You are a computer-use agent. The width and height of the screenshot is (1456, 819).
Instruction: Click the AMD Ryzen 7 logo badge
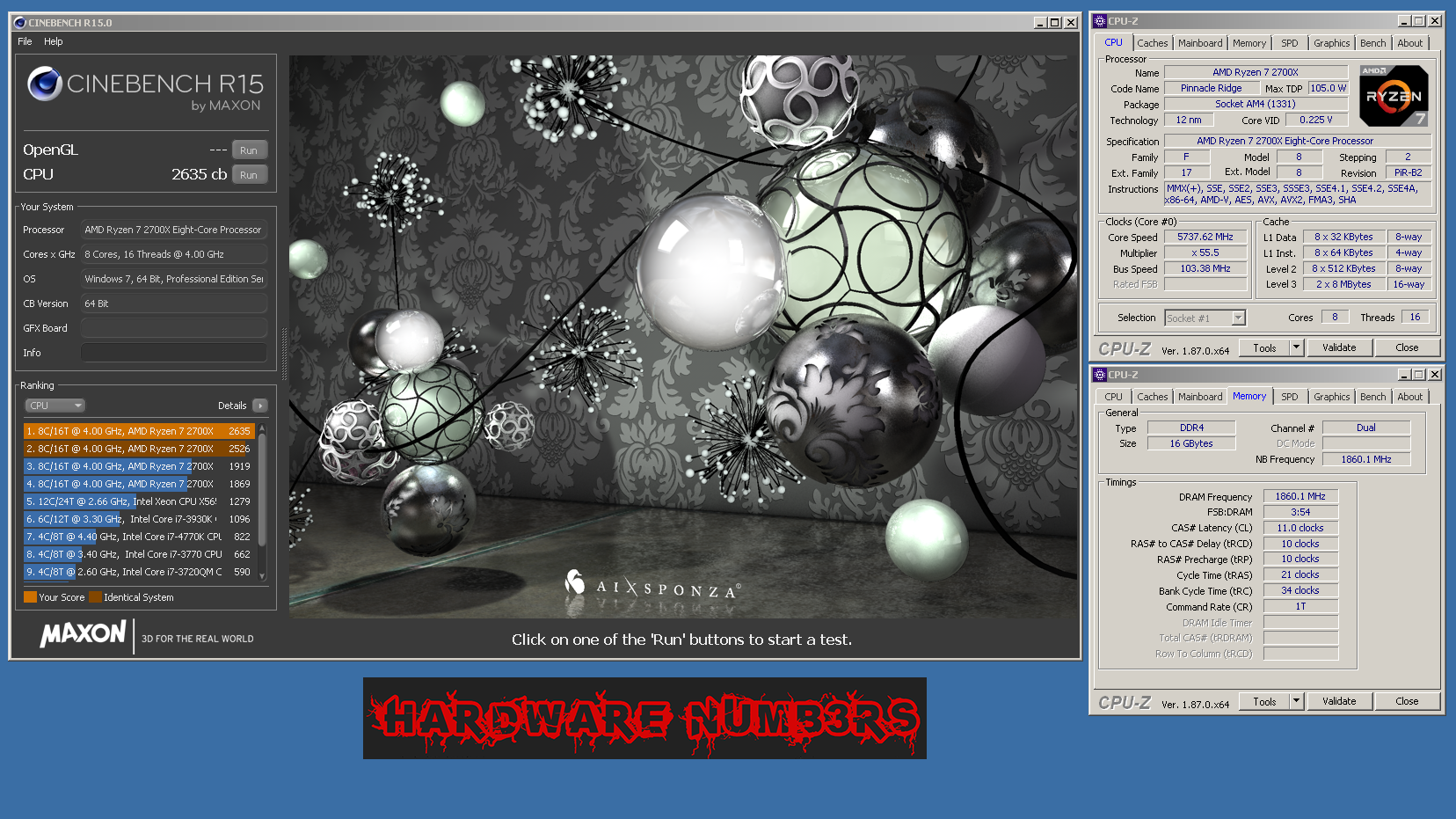pos(1394,95)
